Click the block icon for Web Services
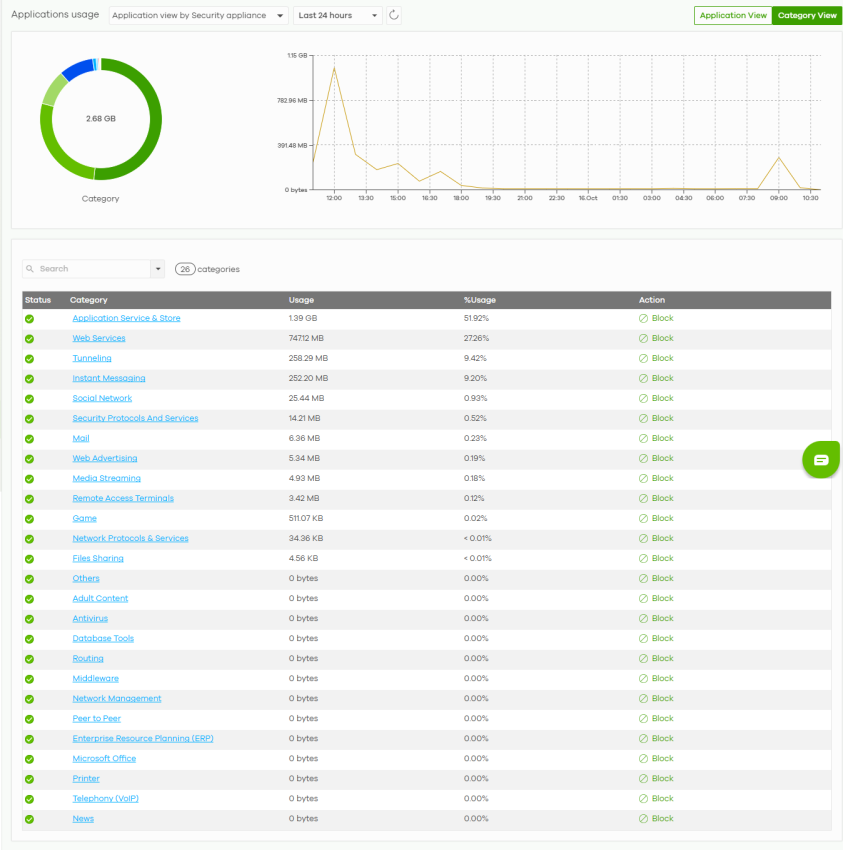The height and width of the screenshot is (850, 843). [x=644, y=338]
